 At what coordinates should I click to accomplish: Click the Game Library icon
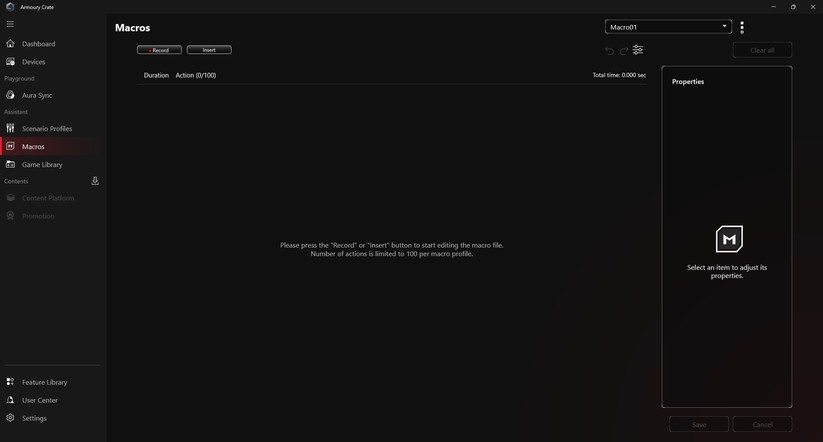(x=10, y=164)
